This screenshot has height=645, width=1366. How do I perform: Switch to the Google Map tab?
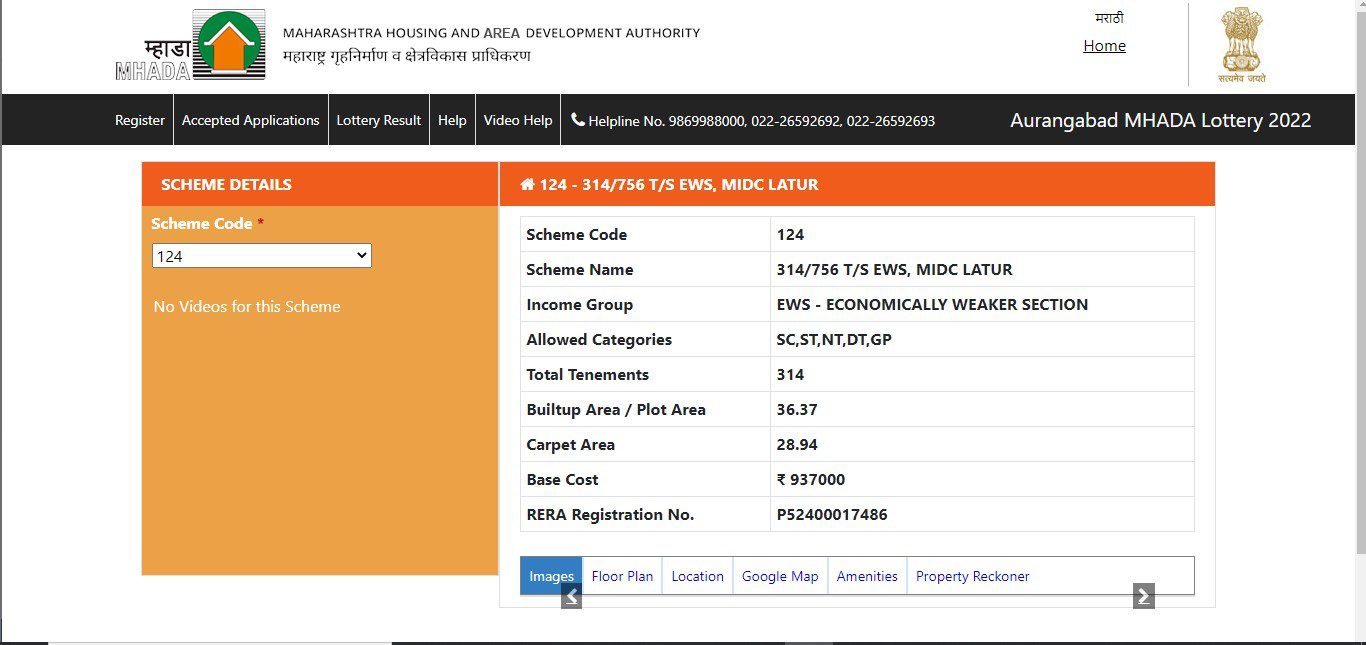point(780,576)
